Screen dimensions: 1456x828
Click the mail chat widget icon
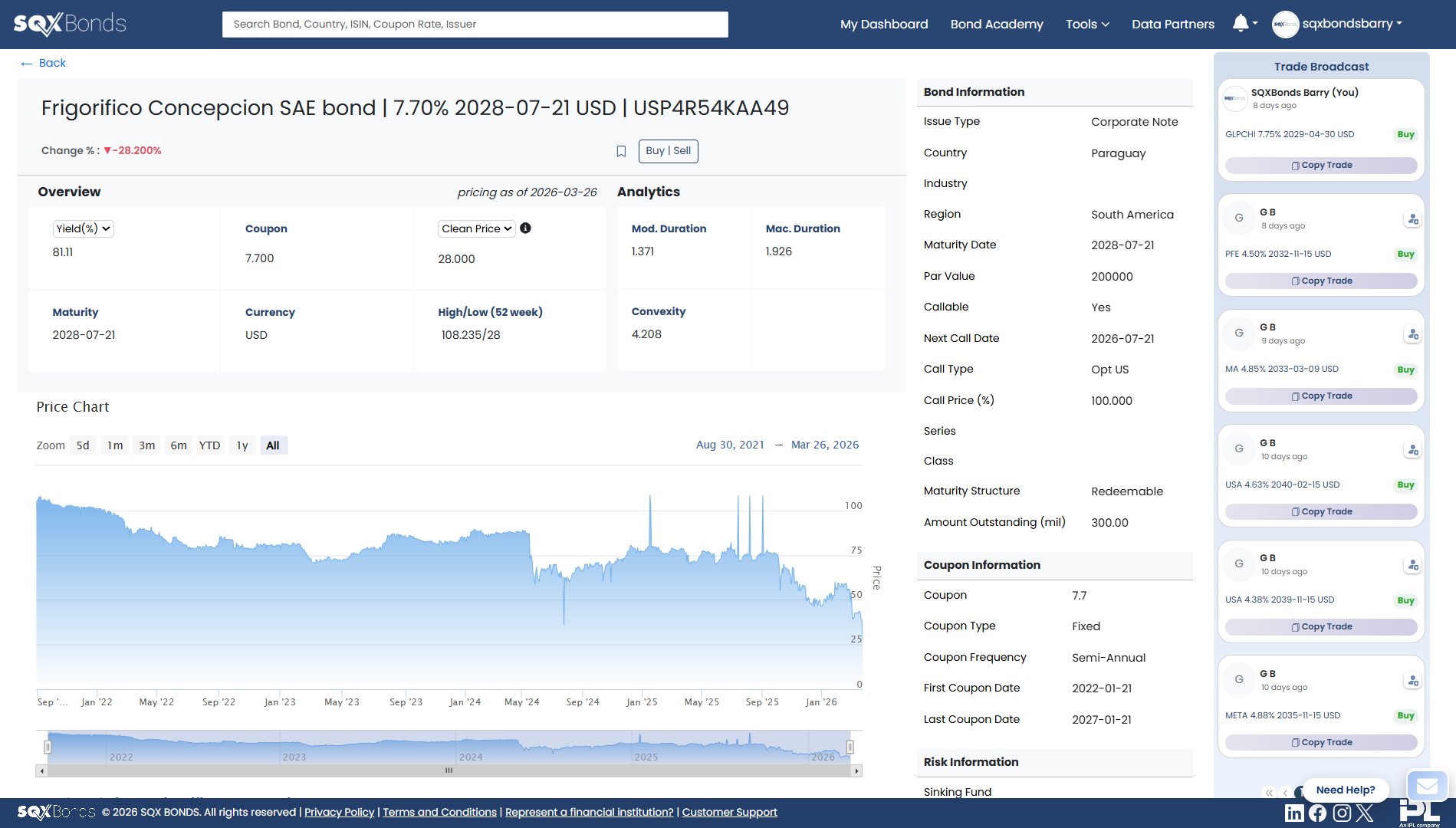click(1426, 786)
